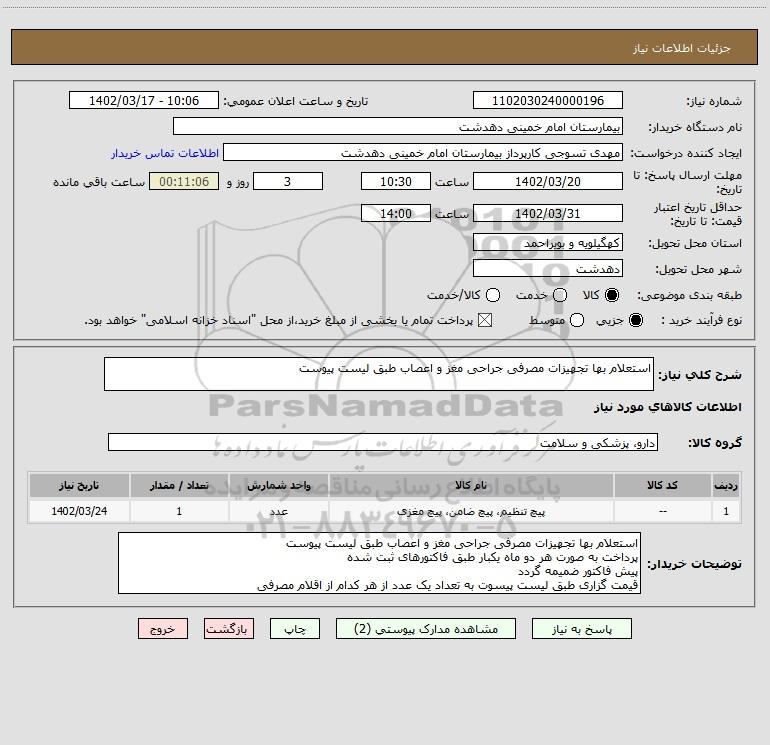Click the price validity date 1402/03/31

548,213
